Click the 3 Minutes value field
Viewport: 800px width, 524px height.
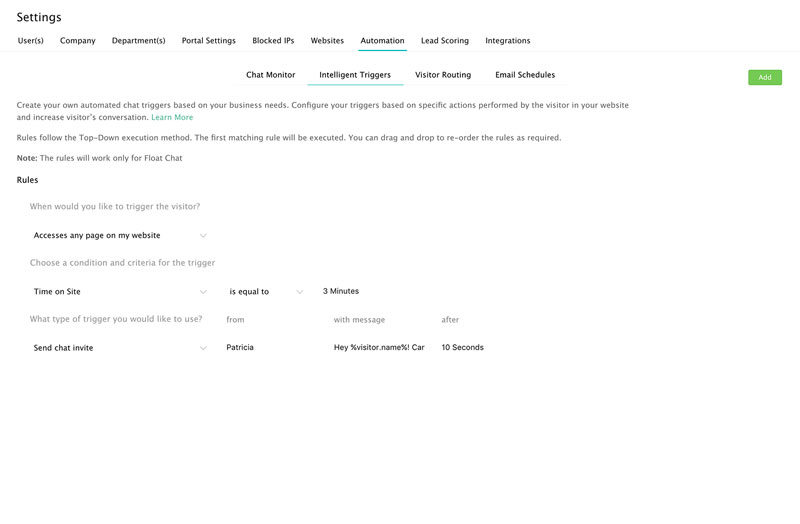pyautogui.click(x=341, y=291)
